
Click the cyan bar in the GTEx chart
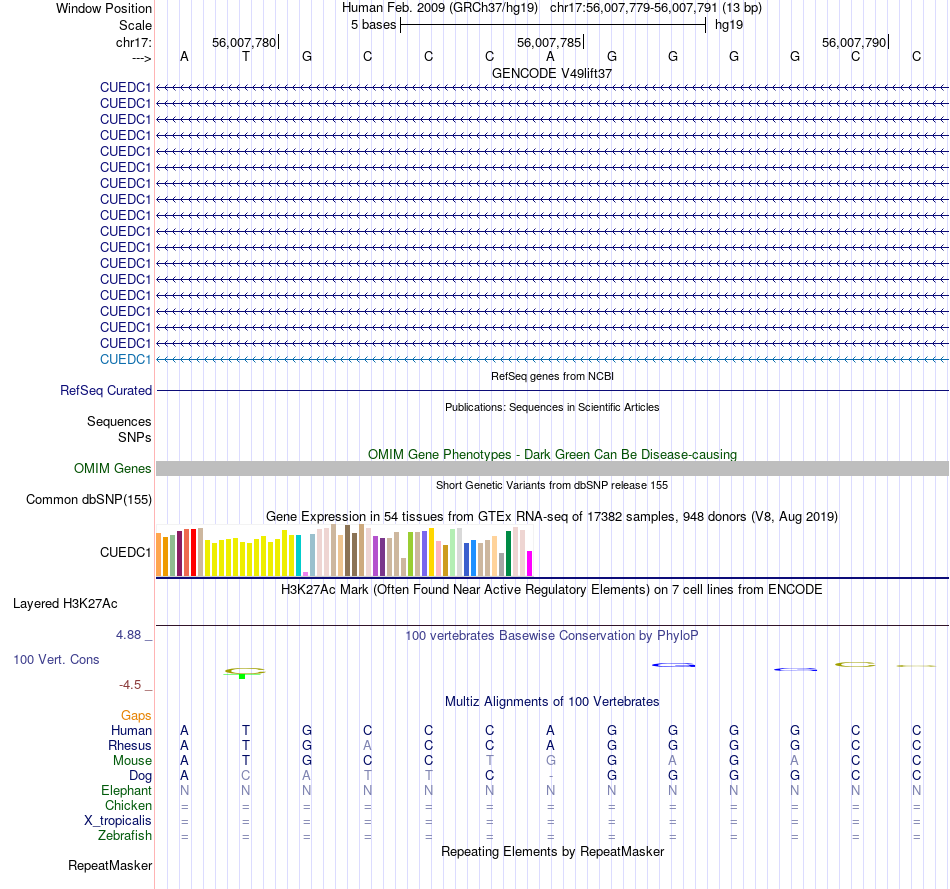(298, 555)
